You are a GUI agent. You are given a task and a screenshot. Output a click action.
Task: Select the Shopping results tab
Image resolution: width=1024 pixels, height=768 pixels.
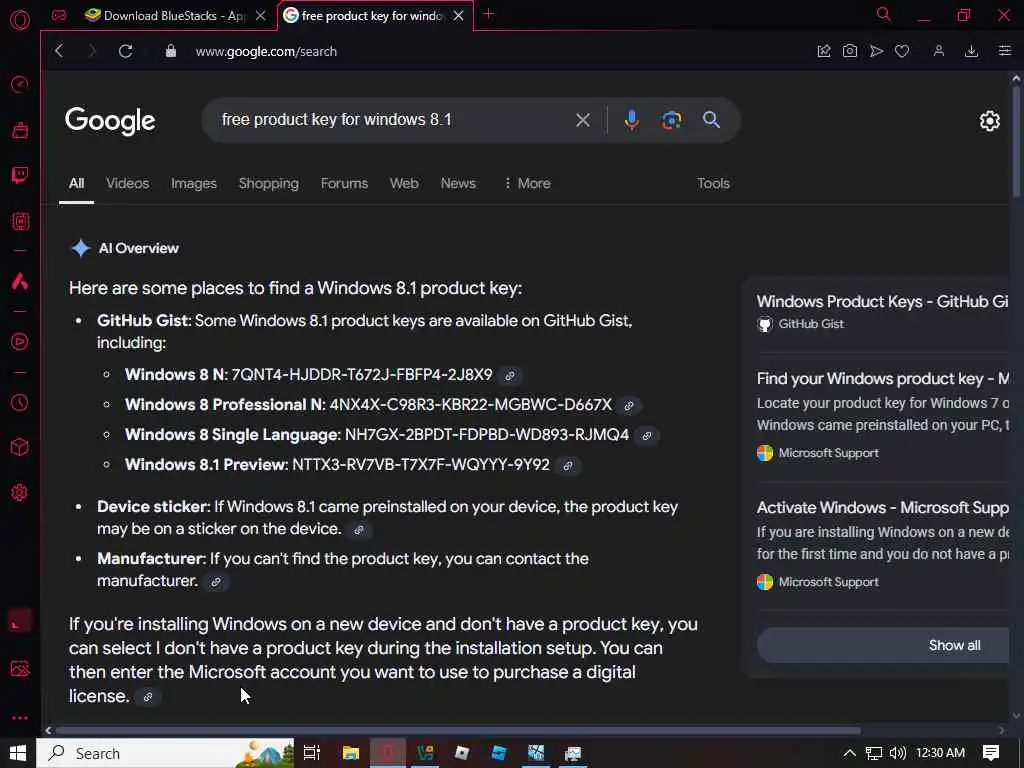[x=268, y=184]
